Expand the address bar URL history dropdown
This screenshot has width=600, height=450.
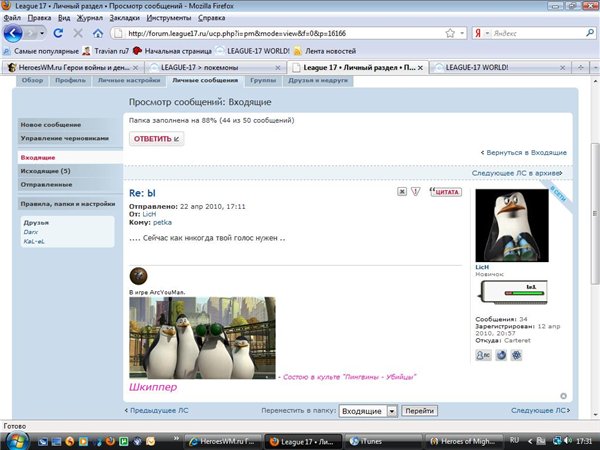(x=462, y=33)
